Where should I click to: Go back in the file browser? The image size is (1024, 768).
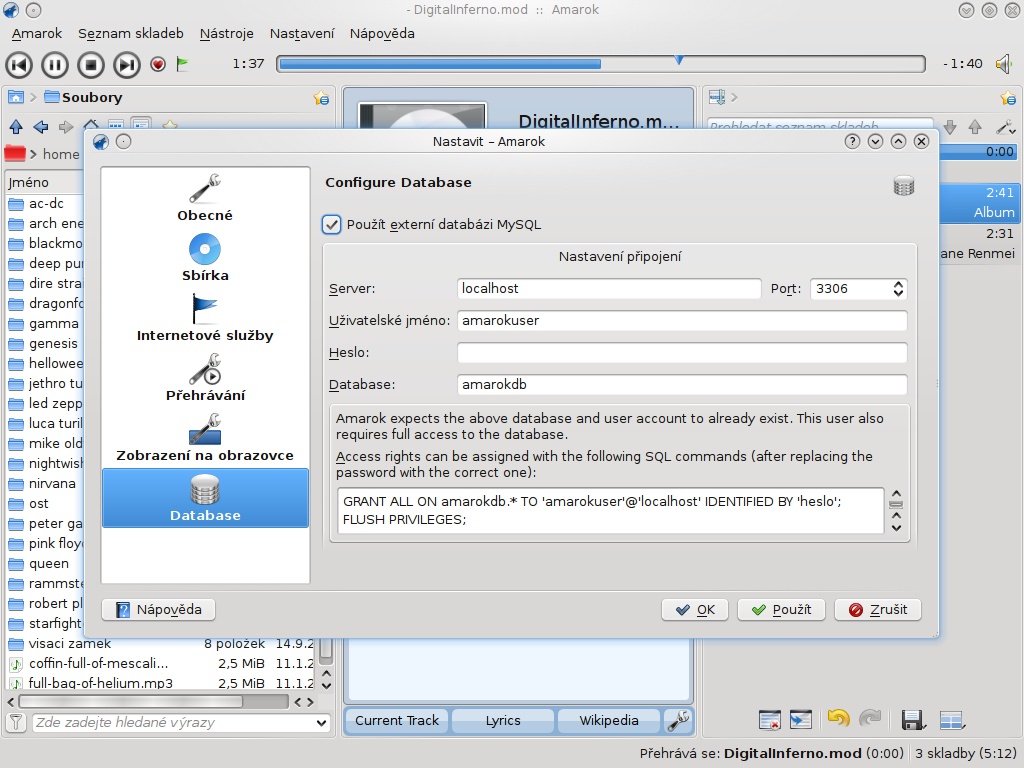(x=41, y=127)
